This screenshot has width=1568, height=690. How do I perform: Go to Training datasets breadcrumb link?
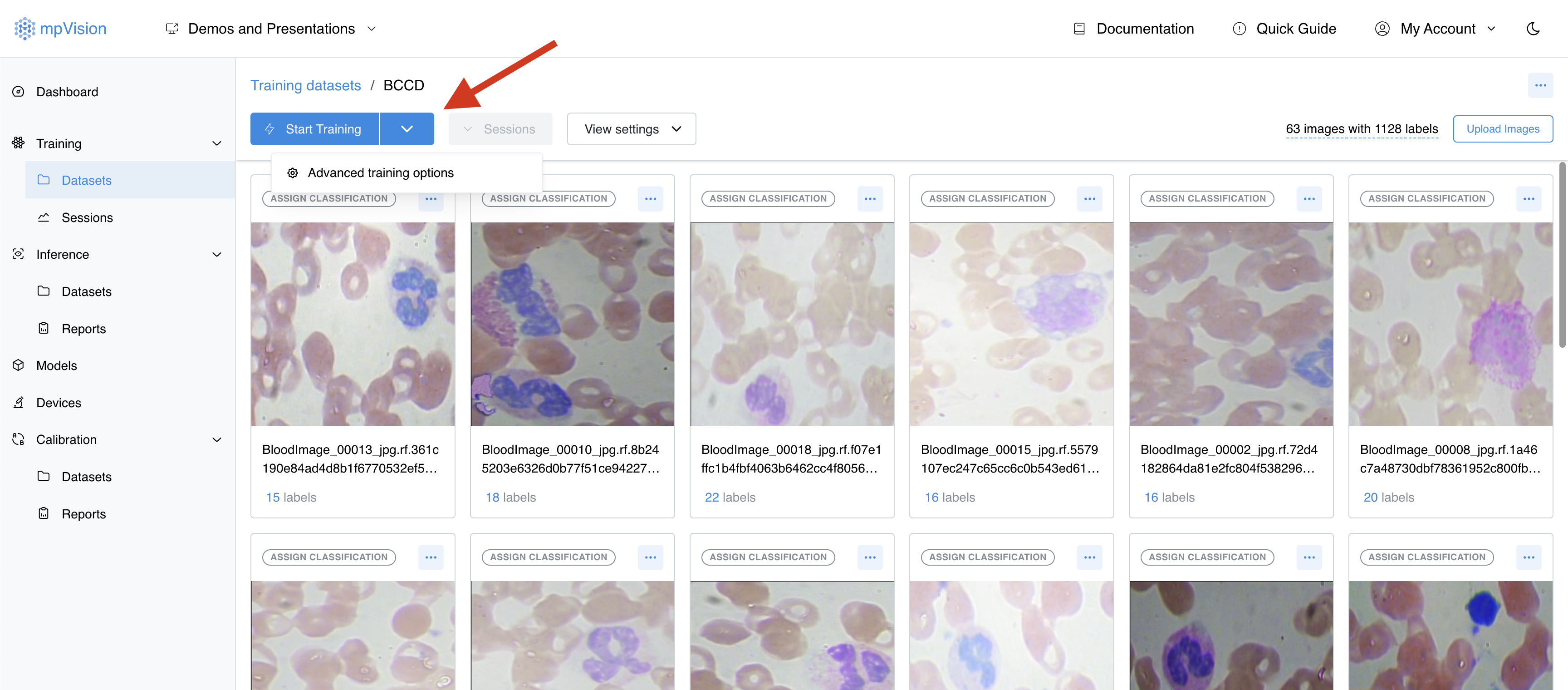(305, 85)
